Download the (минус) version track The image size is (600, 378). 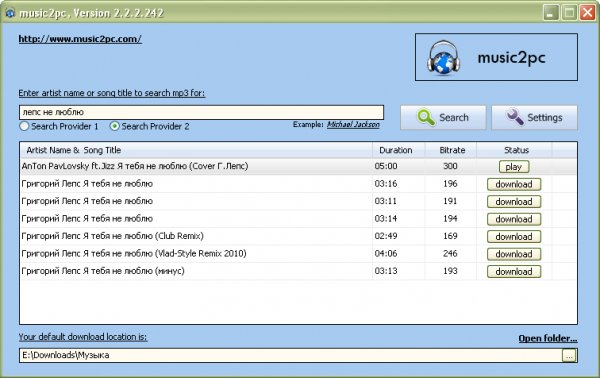(514, 272)
